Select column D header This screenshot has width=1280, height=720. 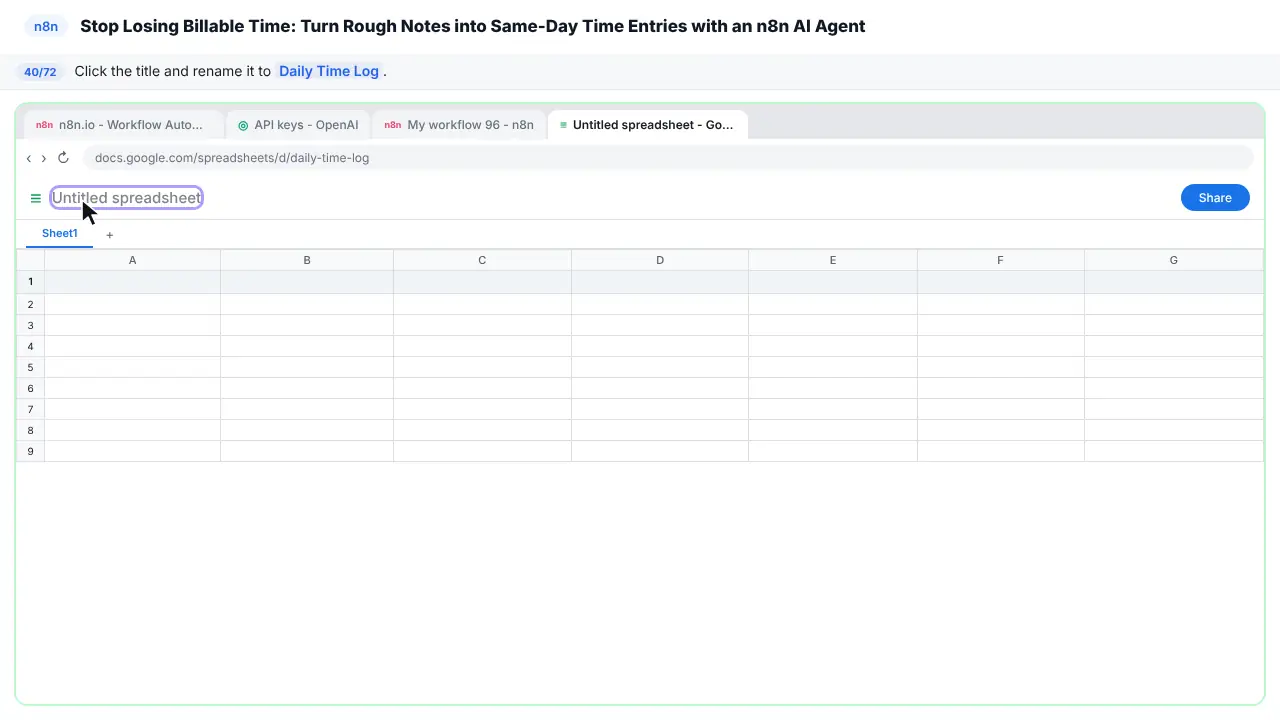click(660, 260)
